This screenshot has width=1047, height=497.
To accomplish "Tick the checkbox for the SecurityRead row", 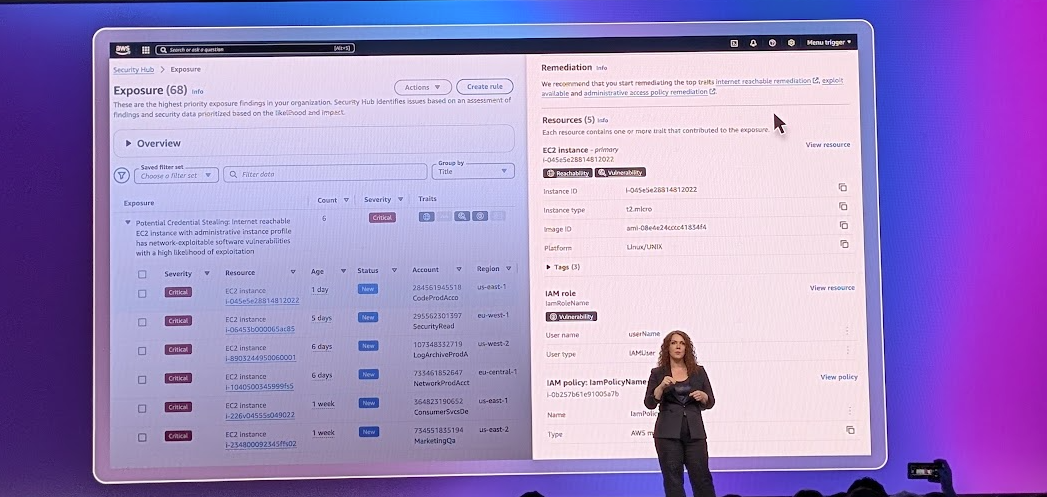I will click(142, 322).
